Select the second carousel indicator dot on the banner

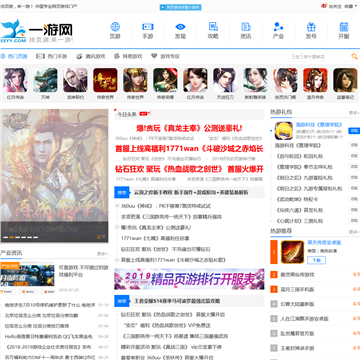point(11,237)
